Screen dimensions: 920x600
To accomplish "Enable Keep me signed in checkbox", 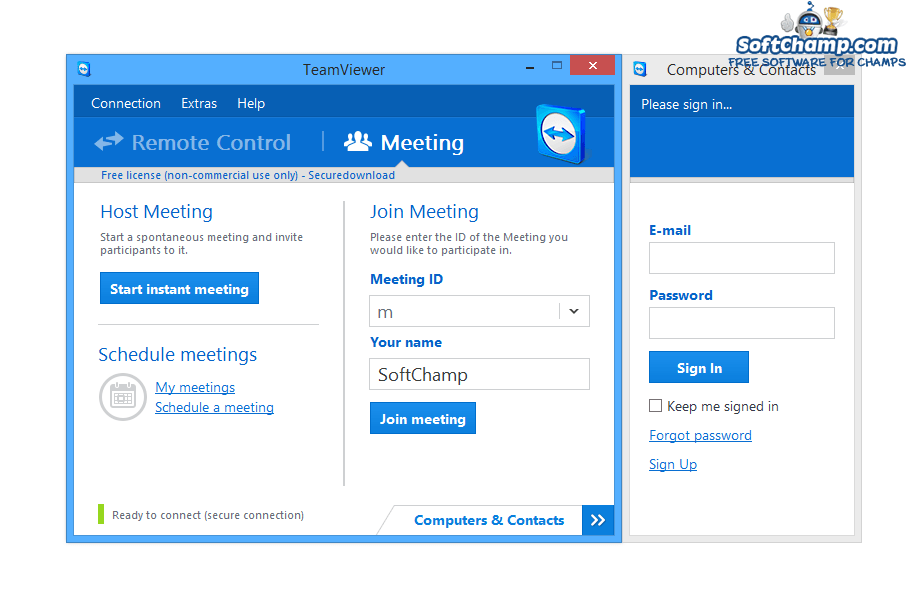I will coord(655,406).
